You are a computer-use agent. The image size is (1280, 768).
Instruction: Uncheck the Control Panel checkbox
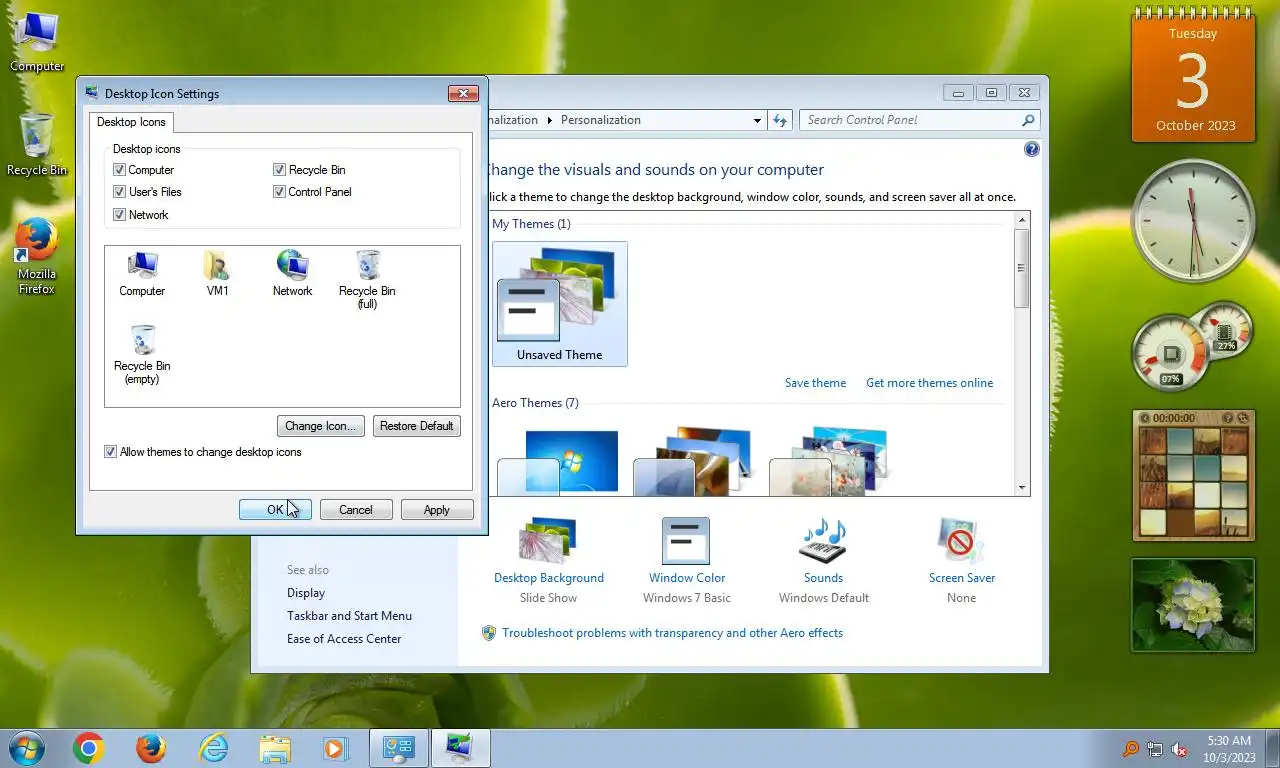point(280,192)
